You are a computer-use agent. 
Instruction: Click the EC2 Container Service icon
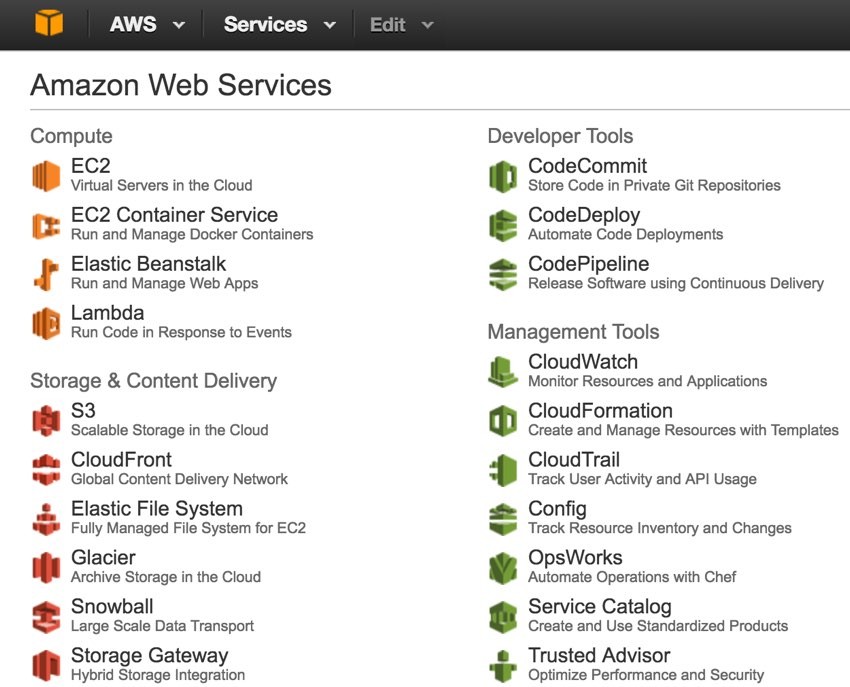(x=46, y=225)
